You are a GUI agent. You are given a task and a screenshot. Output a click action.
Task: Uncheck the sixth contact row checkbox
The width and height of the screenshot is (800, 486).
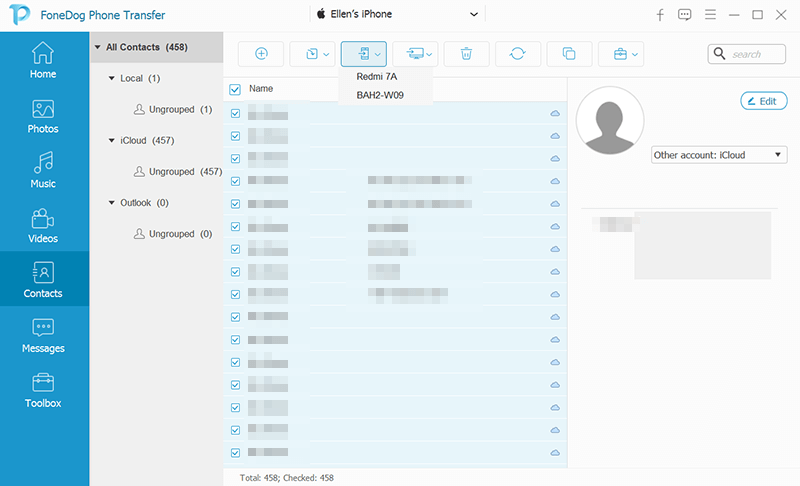click(x=235, y=226)
